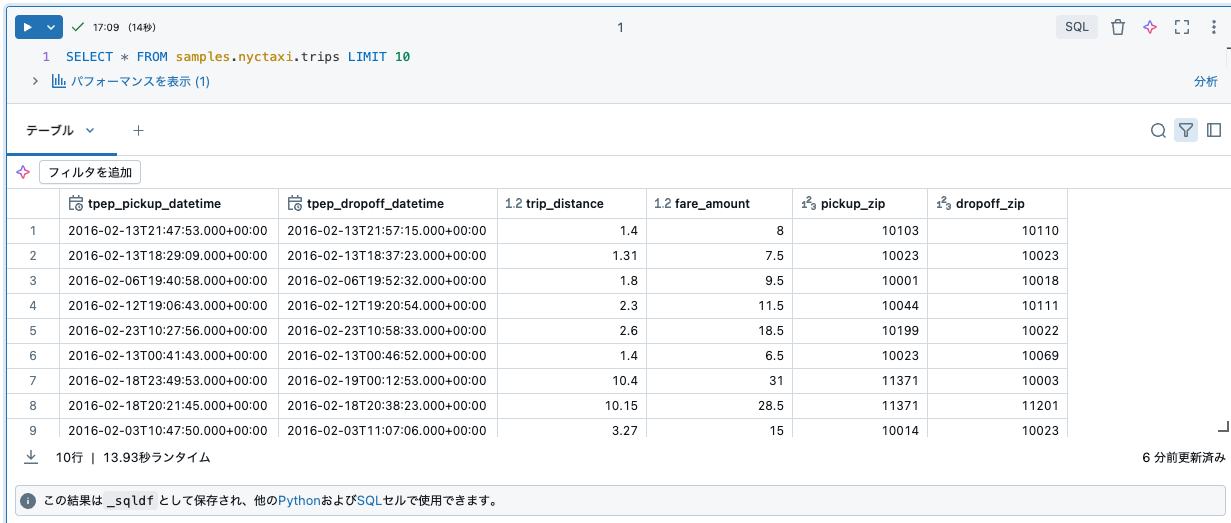This screenshot has width=1231, height=523.
Task: Click the dropoff_zip value 10022
Action: click(x=997, y=330)
